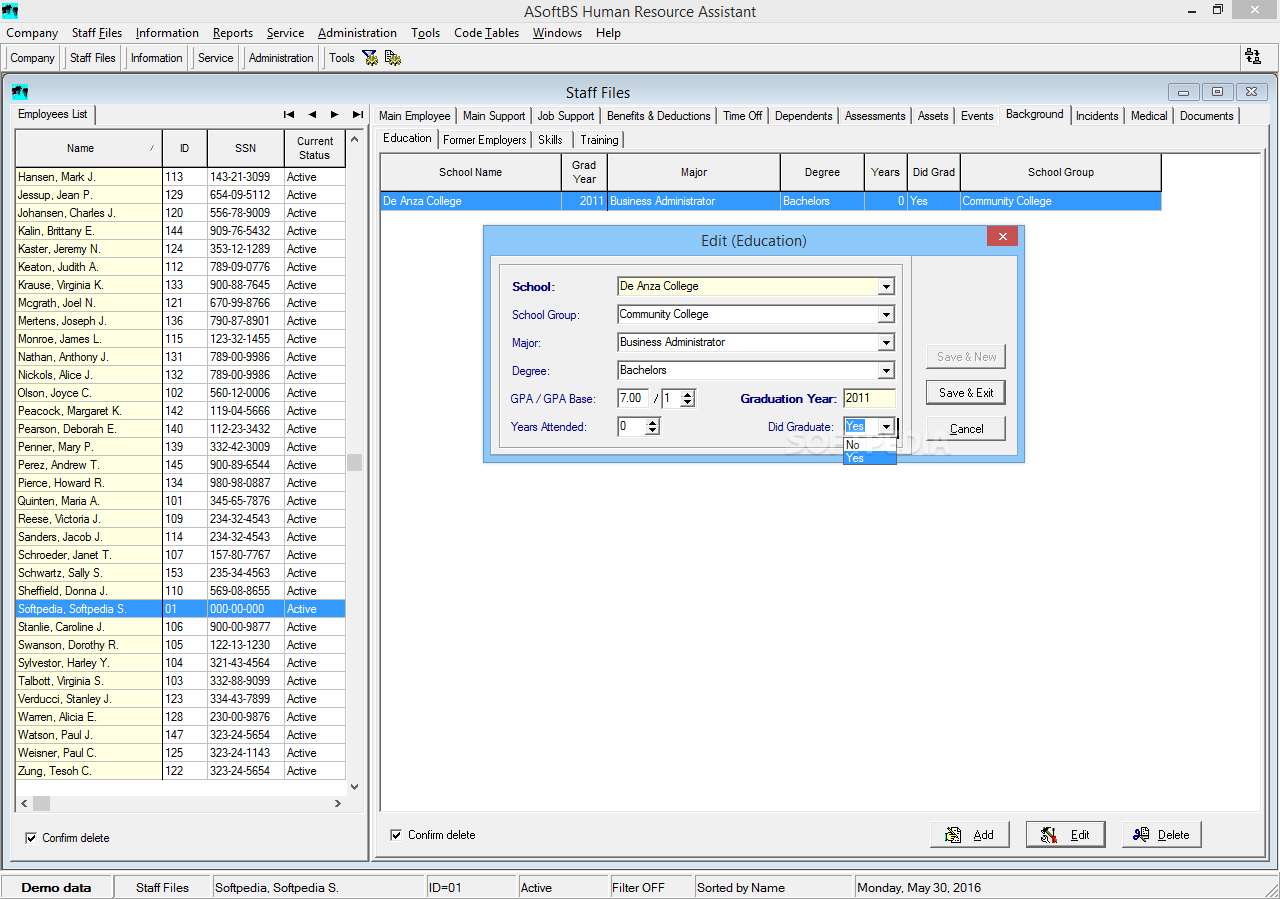1280x899 pixels.
Task: Click the document settings icon in toolbar
Action: [x=393, y=58]
